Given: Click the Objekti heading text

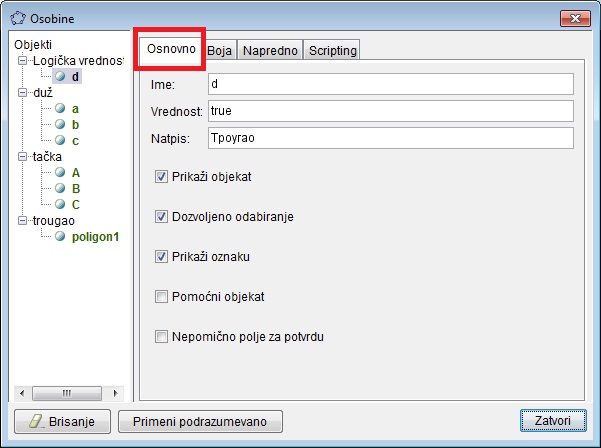Looking at the screenshot, I should [x=33, y=44].
